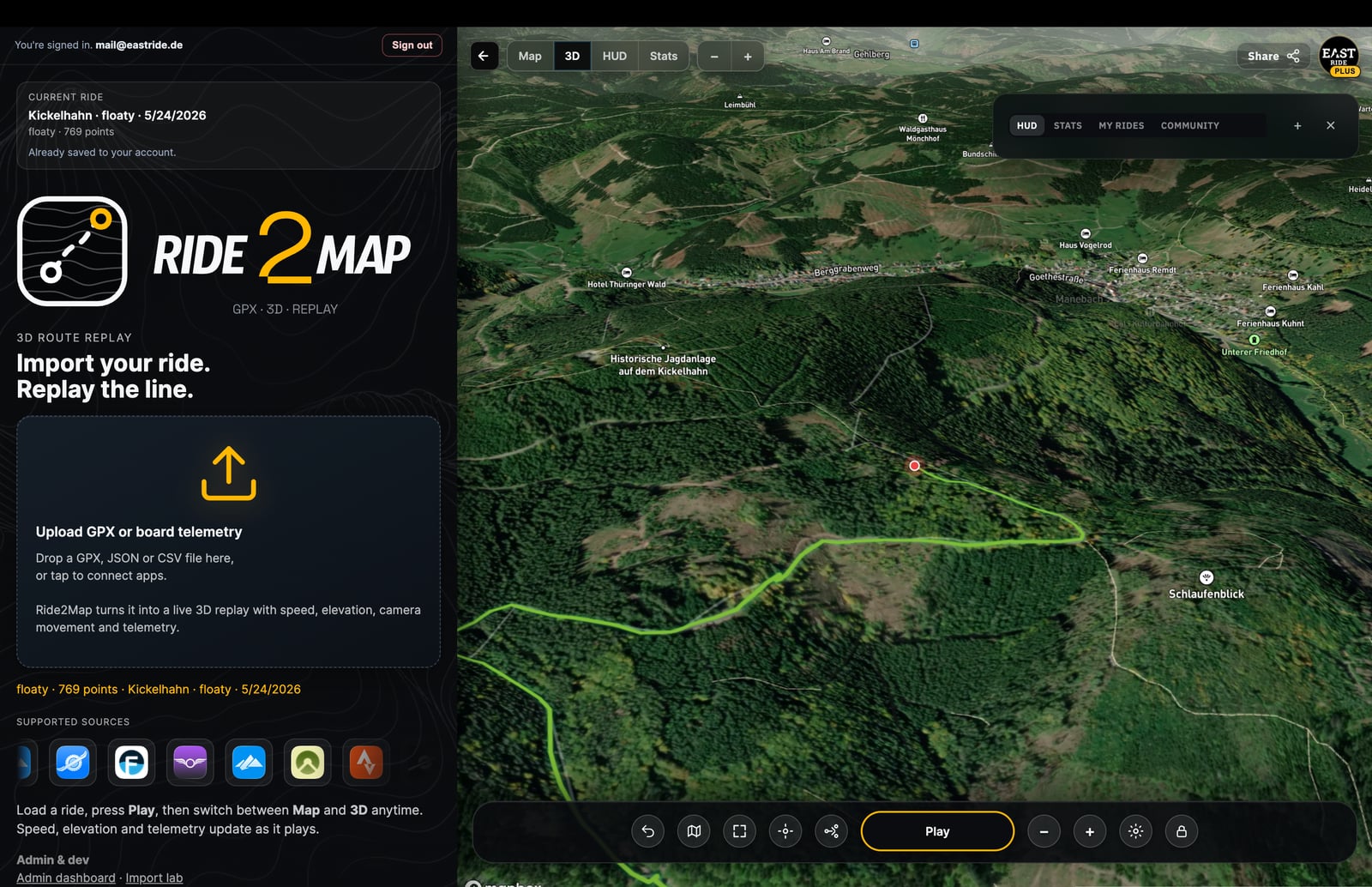The height and width of the screenshot is (887, 1372).
Task: Click the folded-map icon in the playback bar
Action: point(694,831)
